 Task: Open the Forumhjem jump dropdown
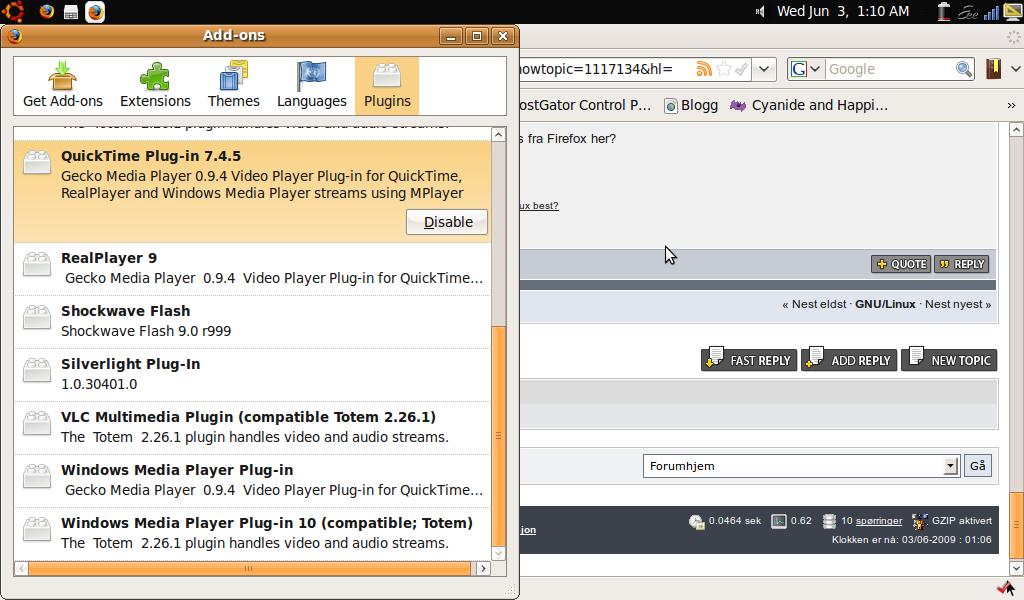[801, 466]
